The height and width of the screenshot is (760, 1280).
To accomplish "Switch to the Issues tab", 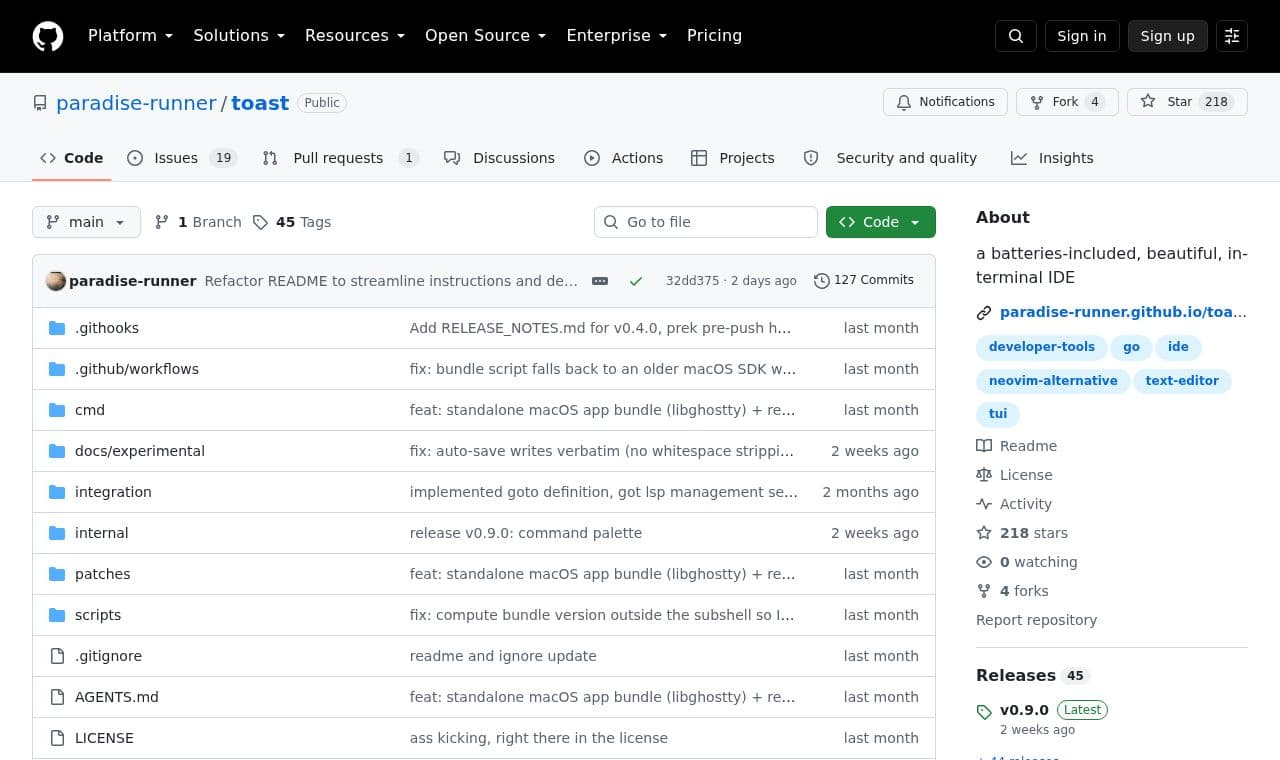I will (181, 158).
